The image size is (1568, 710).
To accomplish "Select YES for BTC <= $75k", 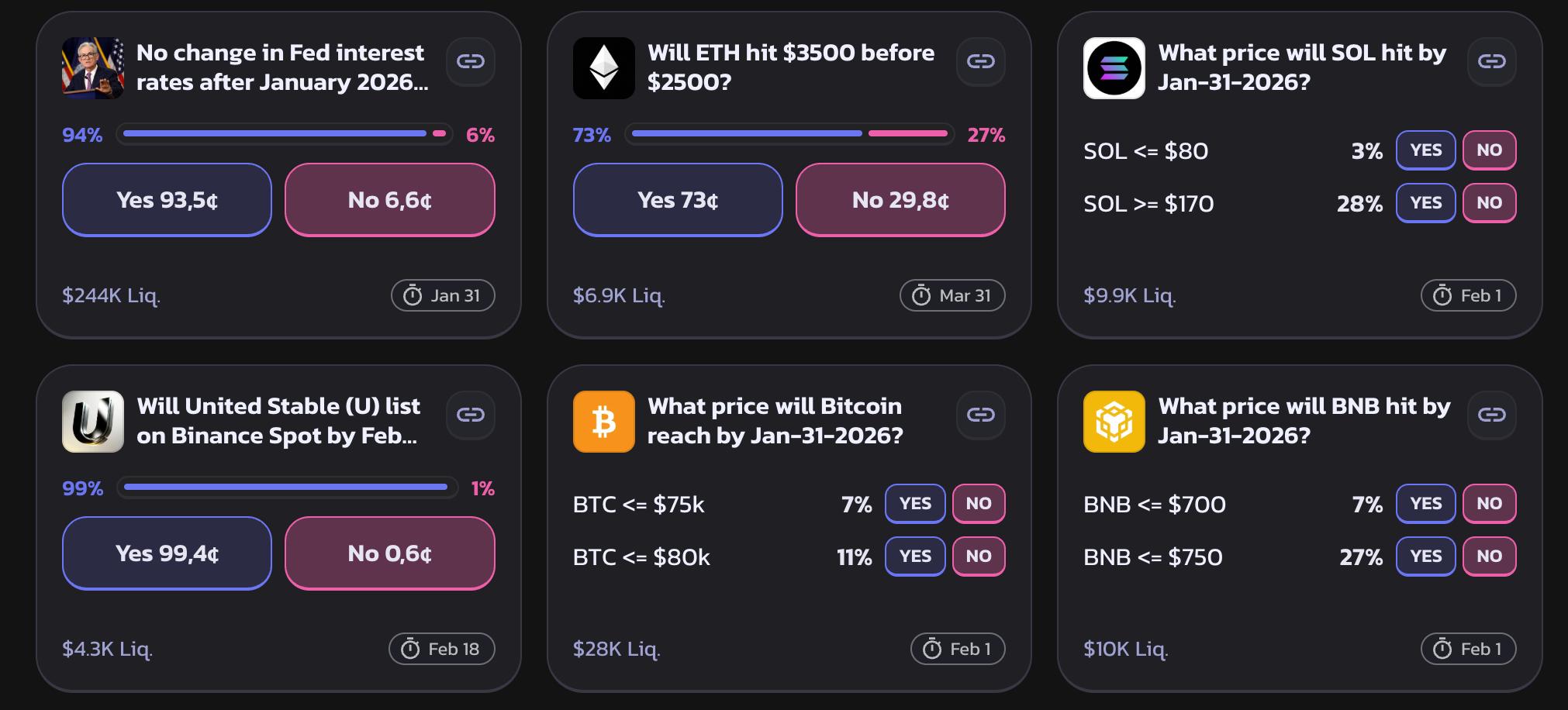I will click(x=915, y=504).
